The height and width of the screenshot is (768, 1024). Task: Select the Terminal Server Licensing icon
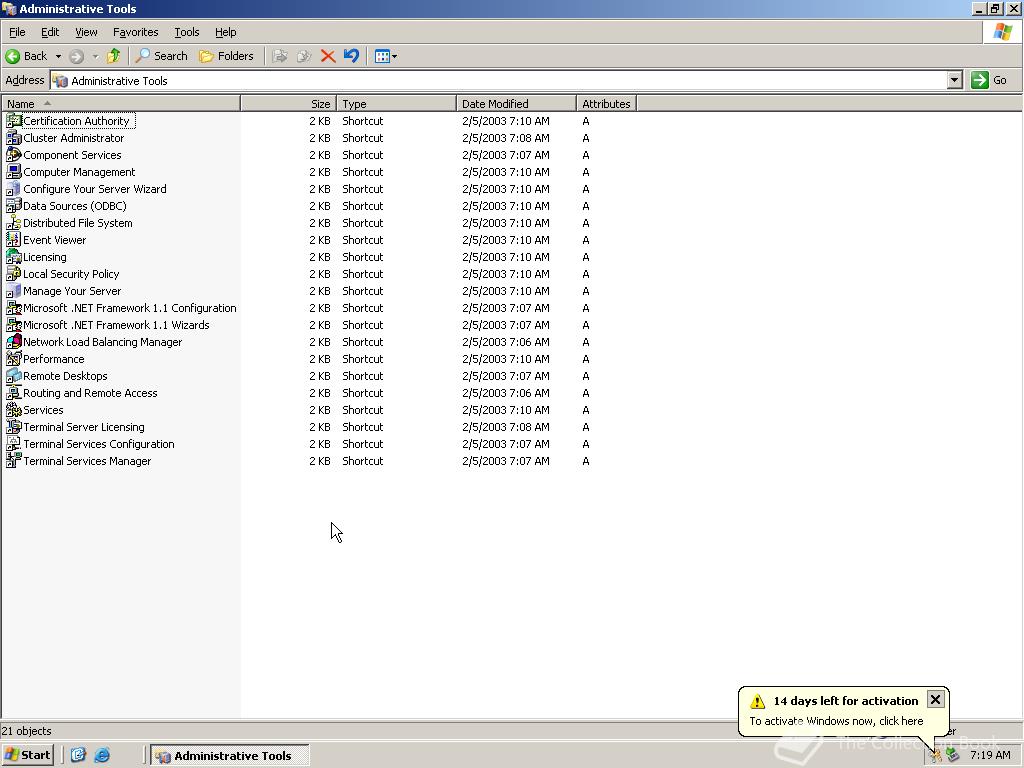[13, 426]
